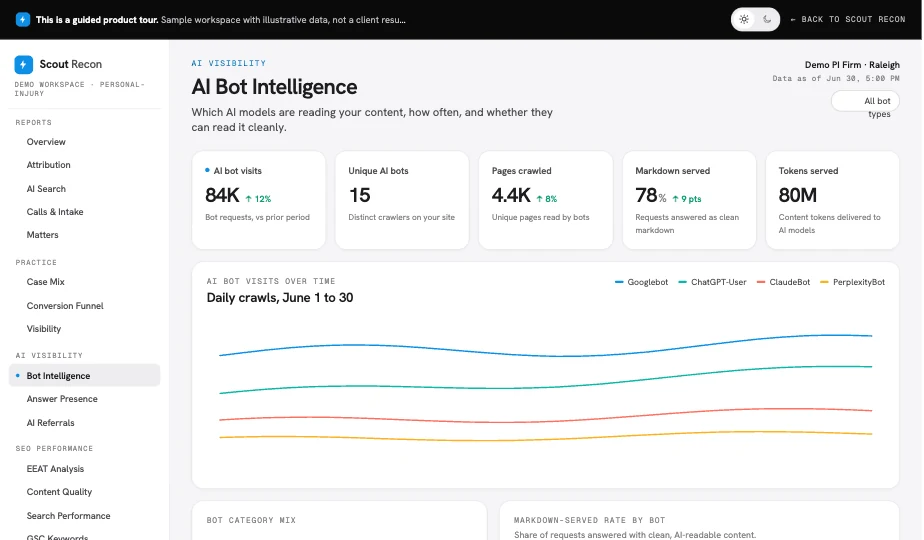Open the Conversion Funnel page

click(65, 306)
